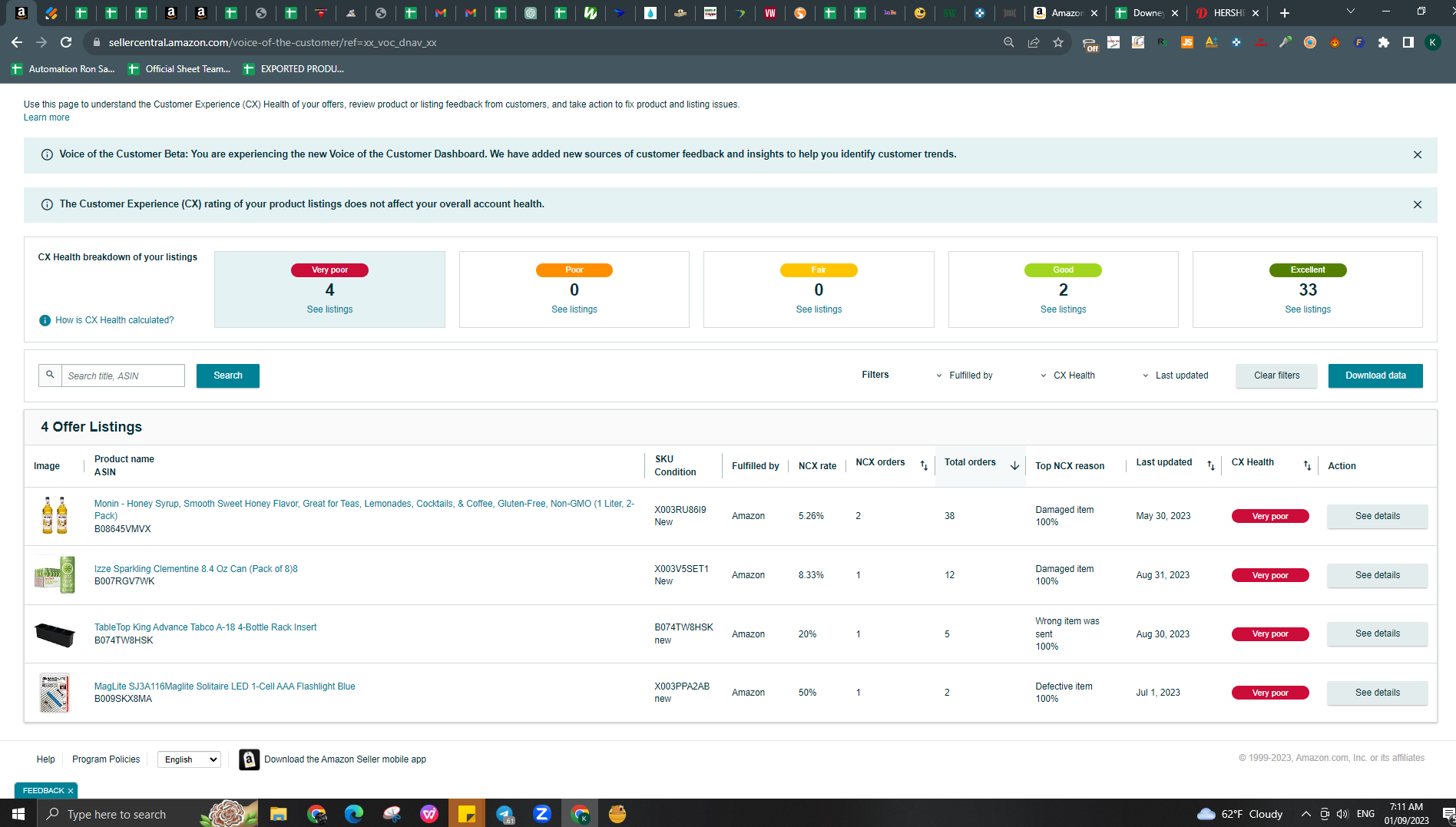Show hidden system tray icons
The height and width of the screenshot is (827, 1456).
(1305, 814)
